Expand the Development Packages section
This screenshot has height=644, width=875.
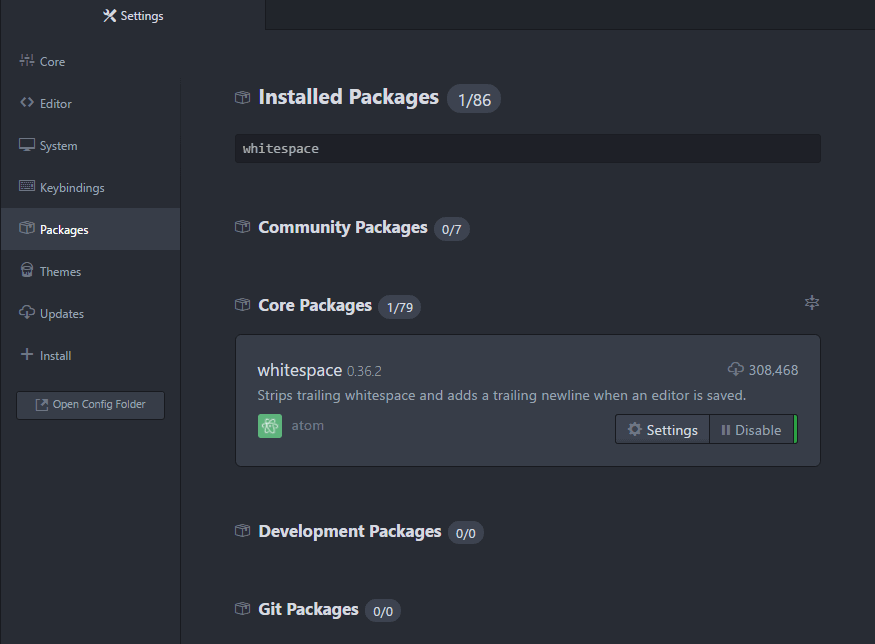349,532
